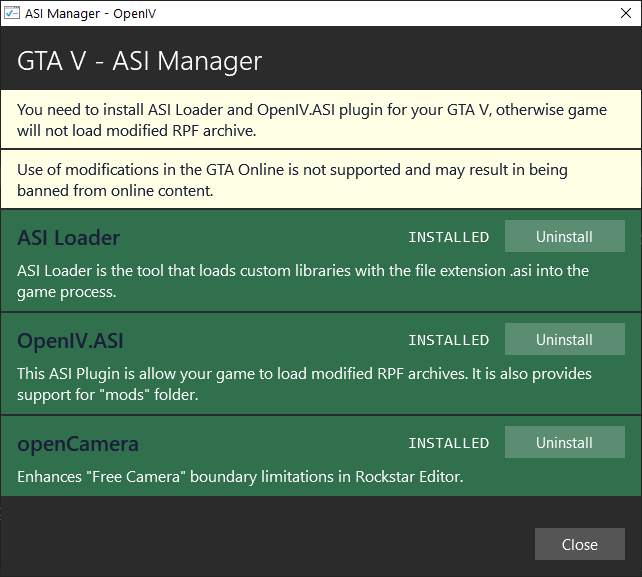This screenshot has width=642, height=577.
Task: Click the INSTALLED status next to openCamera
Action: [449, 443]
